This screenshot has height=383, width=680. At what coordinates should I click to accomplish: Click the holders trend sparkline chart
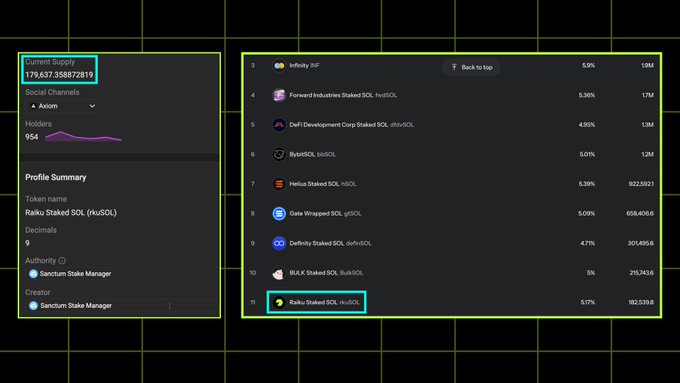[x=83, y=137]
